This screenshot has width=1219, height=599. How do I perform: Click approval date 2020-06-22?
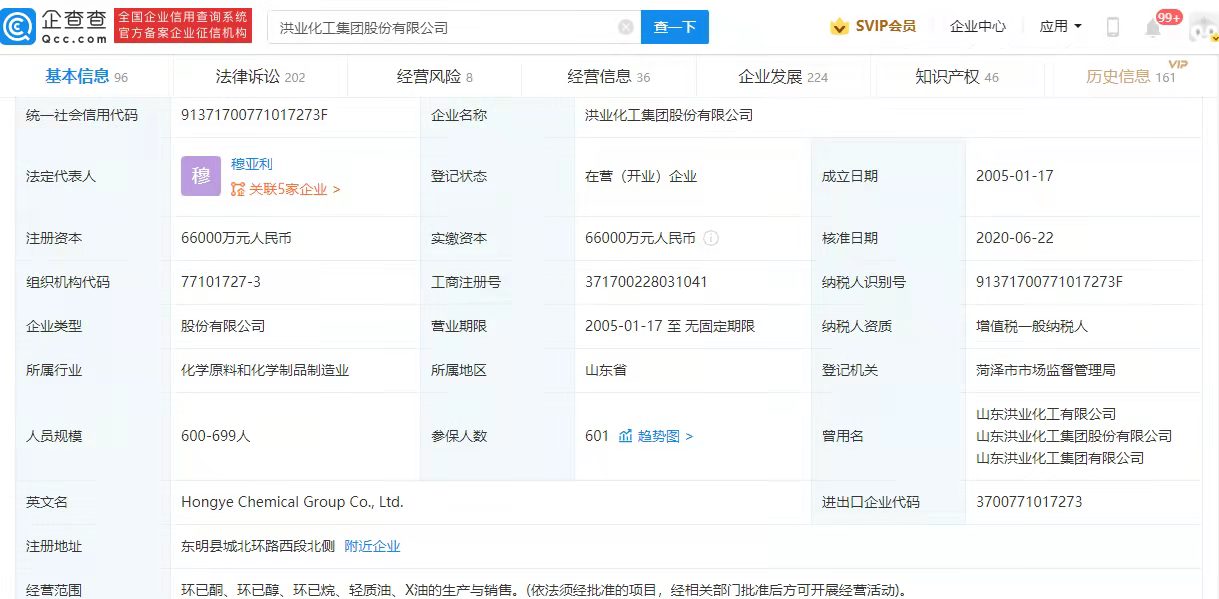coord(1015,238)
